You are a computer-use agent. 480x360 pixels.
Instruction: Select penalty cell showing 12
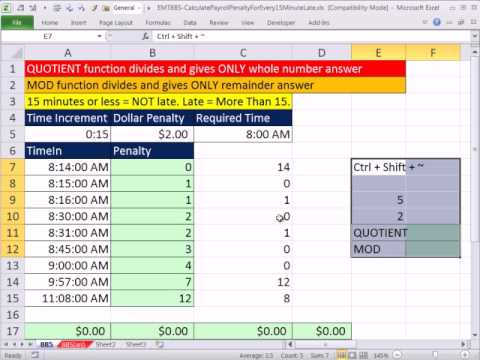pyautogui.click(x=152, y=298)
